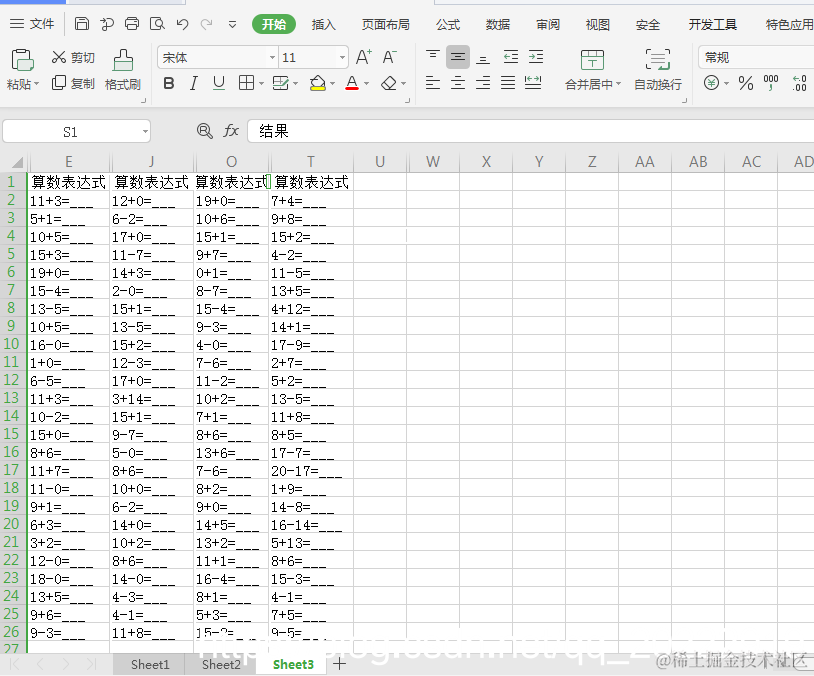Decrease indent icon

click(511, 57)
